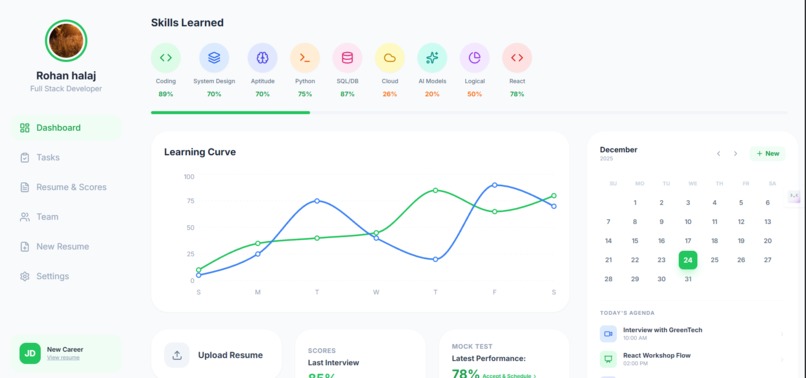Select December 31 on the calendar
The image size is (806, 378).
(688, 279)
